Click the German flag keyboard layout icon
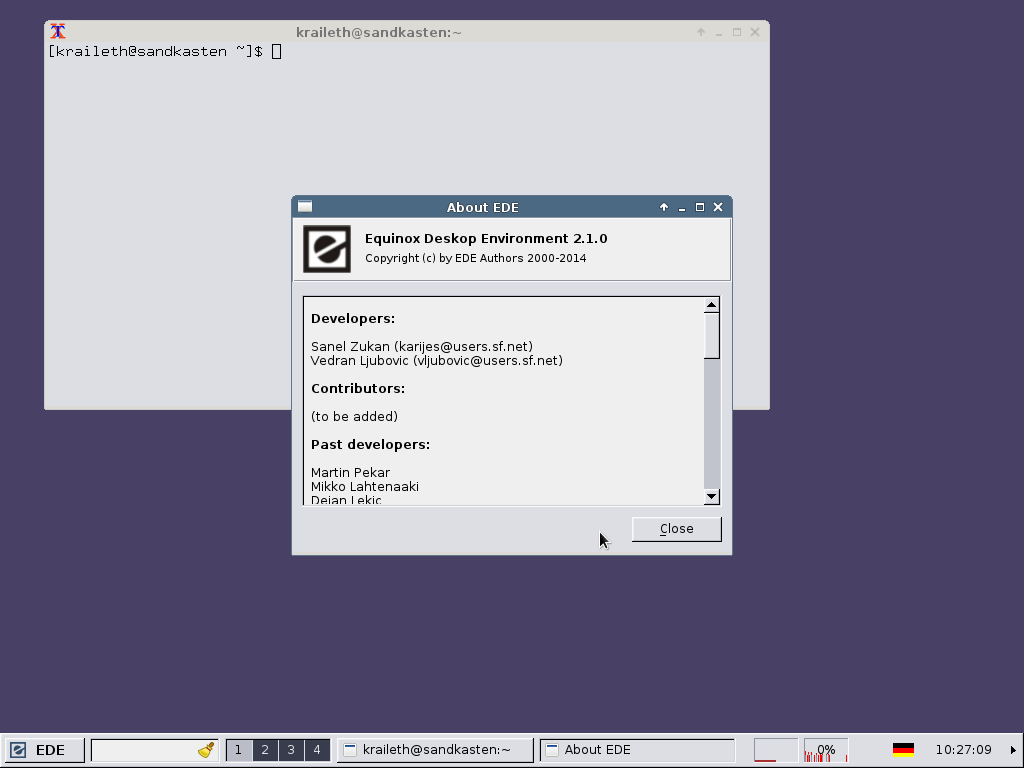The image size is (1024, 768). click(x=903, y=750)
